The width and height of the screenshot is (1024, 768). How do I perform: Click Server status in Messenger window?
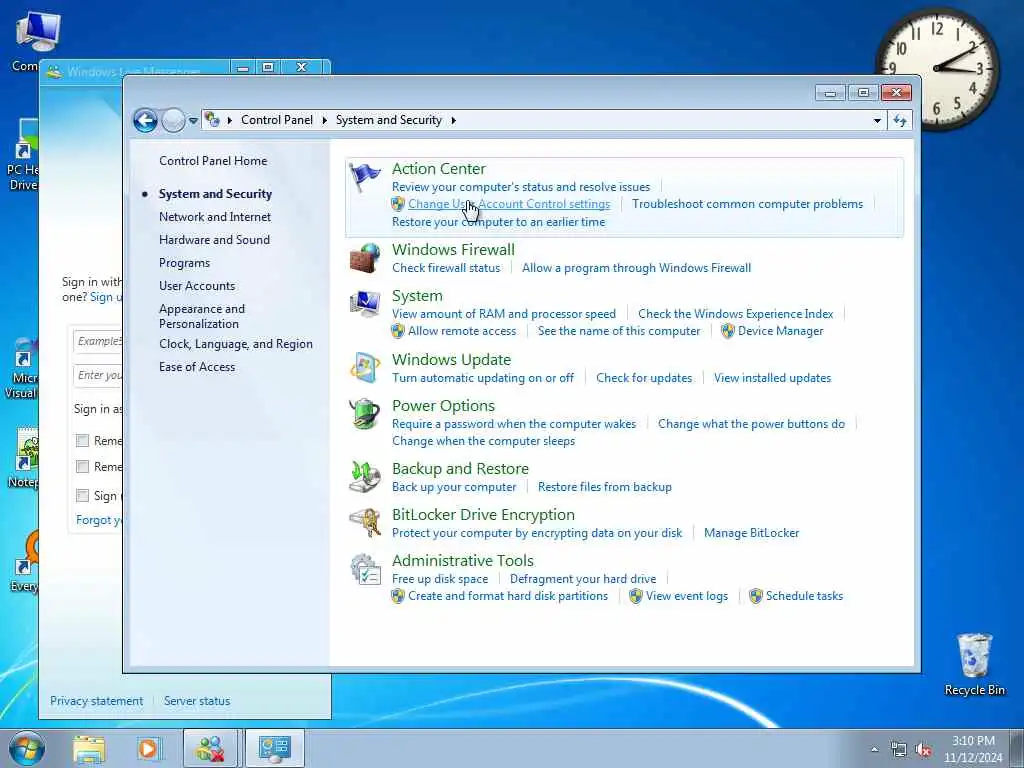coord(197,701)
